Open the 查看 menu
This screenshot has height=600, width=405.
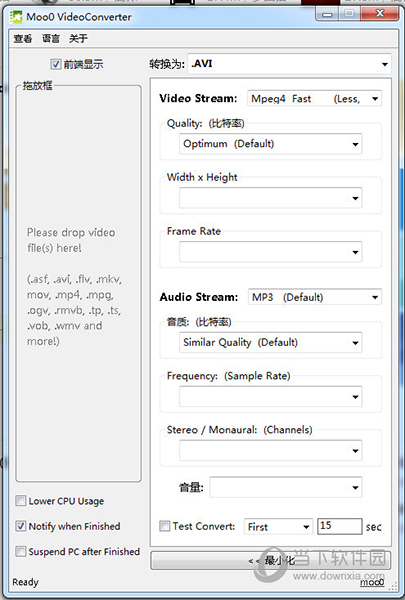(23, 38)
